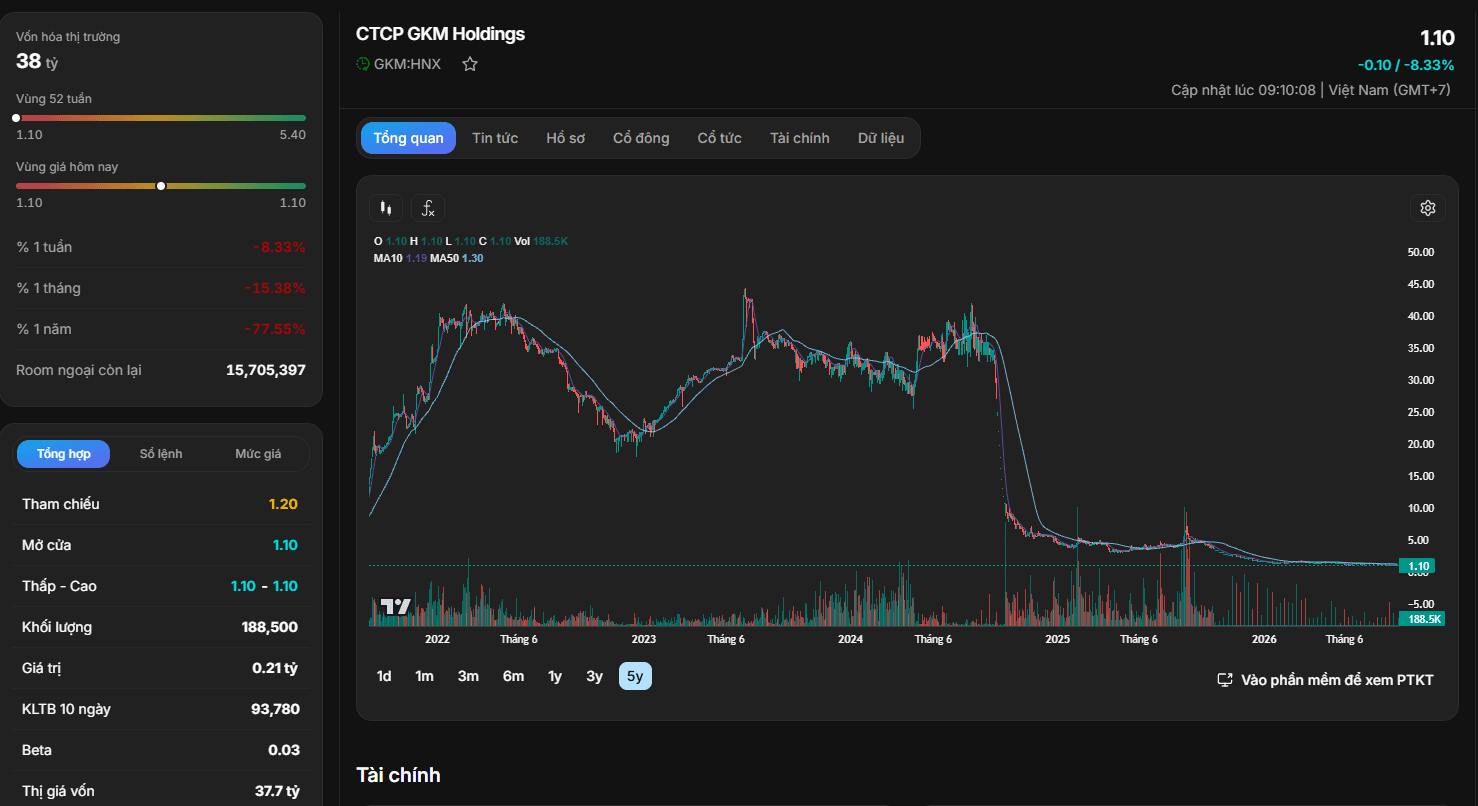Click the MA50 indicator legend
This screenshot has width=1478, height=806.
tap(457, 258)
